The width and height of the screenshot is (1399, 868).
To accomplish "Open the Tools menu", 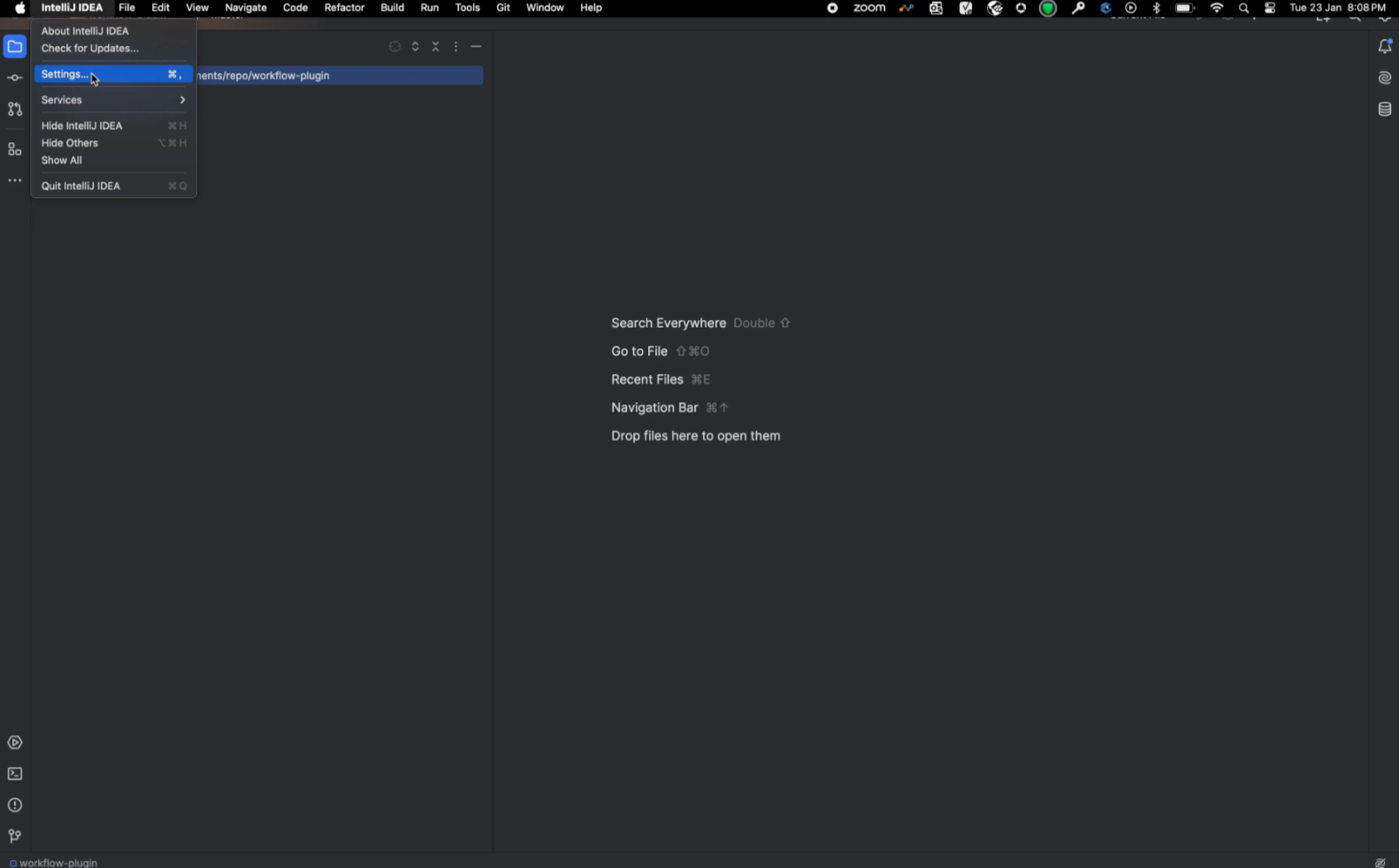I will click(468, 8).
